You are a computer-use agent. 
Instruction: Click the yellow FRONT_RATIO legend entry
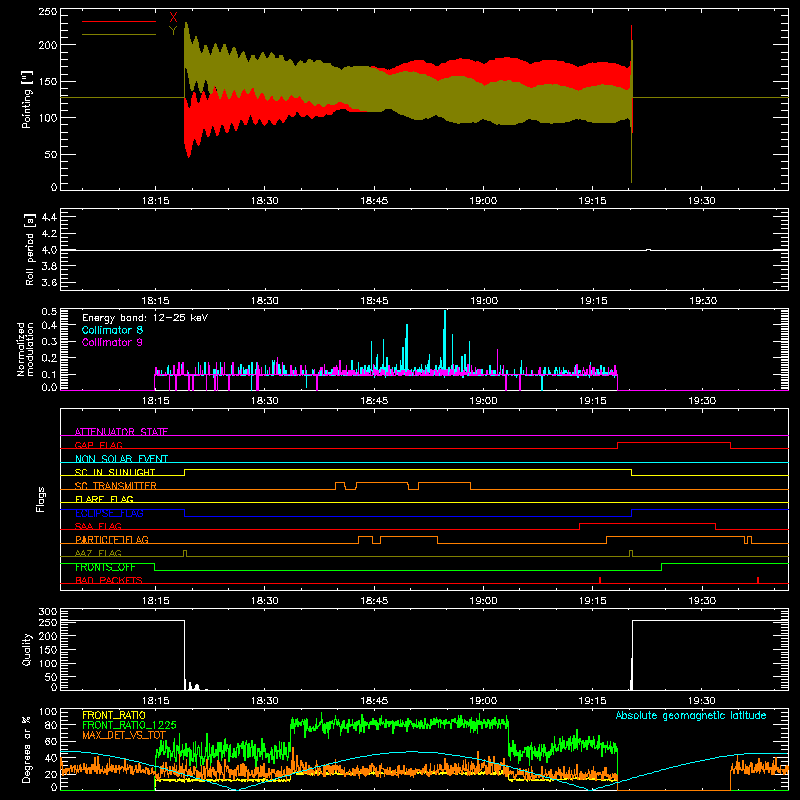(x=114, y=715)
